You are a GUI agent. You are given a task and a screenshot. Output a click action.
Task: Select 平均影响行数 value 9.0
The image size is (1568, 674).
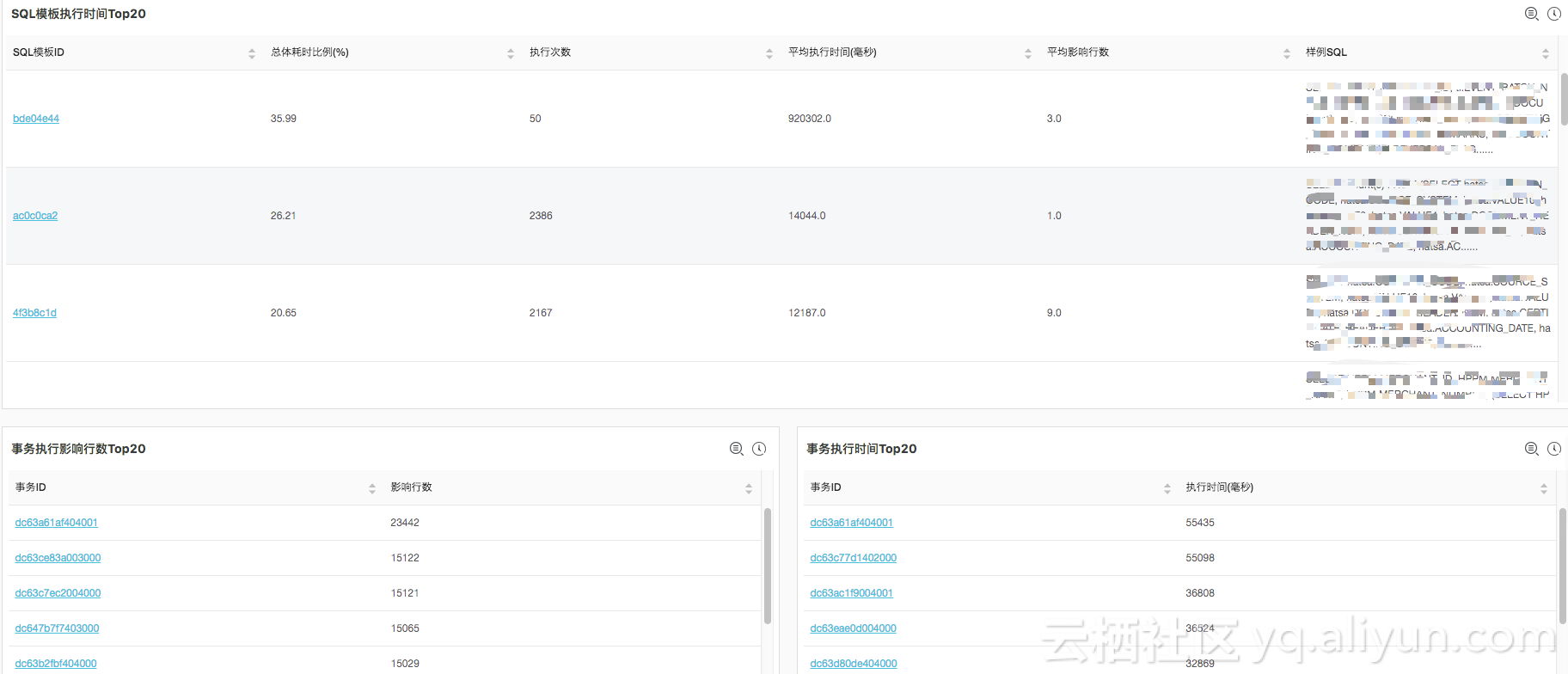(x=1054, y=313)
